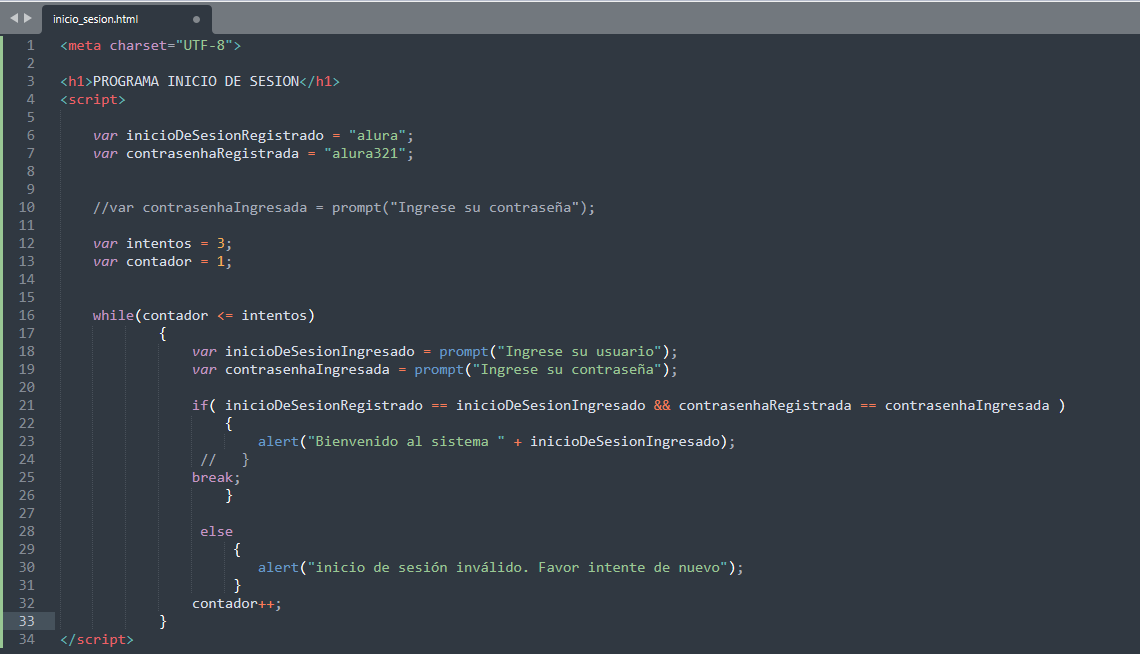Image resolution: width=1140 pixels, height=654 pixels.
Task: Click string "Ingrese su contraseña" on line 19
Action: [566, 370]
